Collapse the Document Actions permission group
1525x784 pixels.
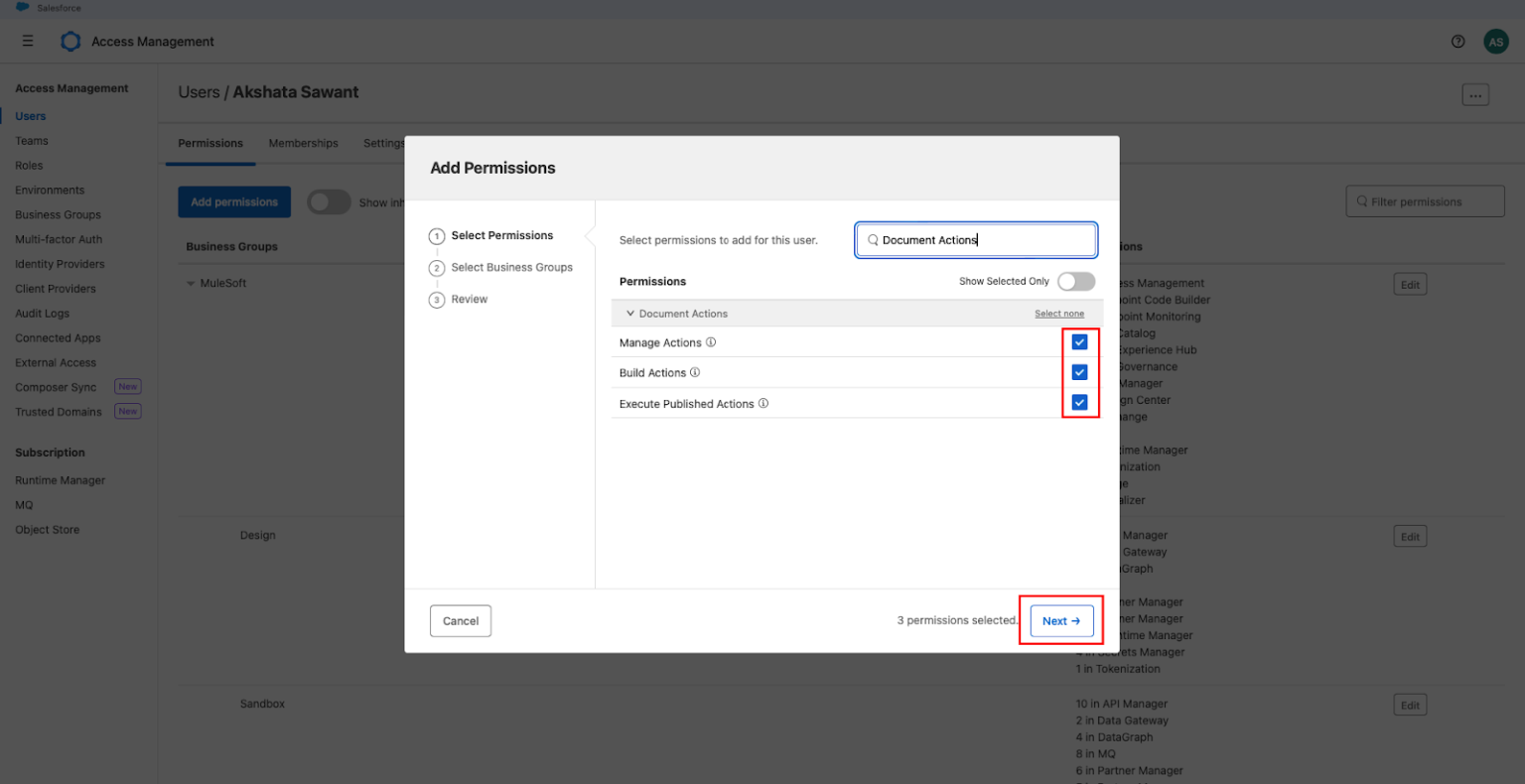coord(630,314)
